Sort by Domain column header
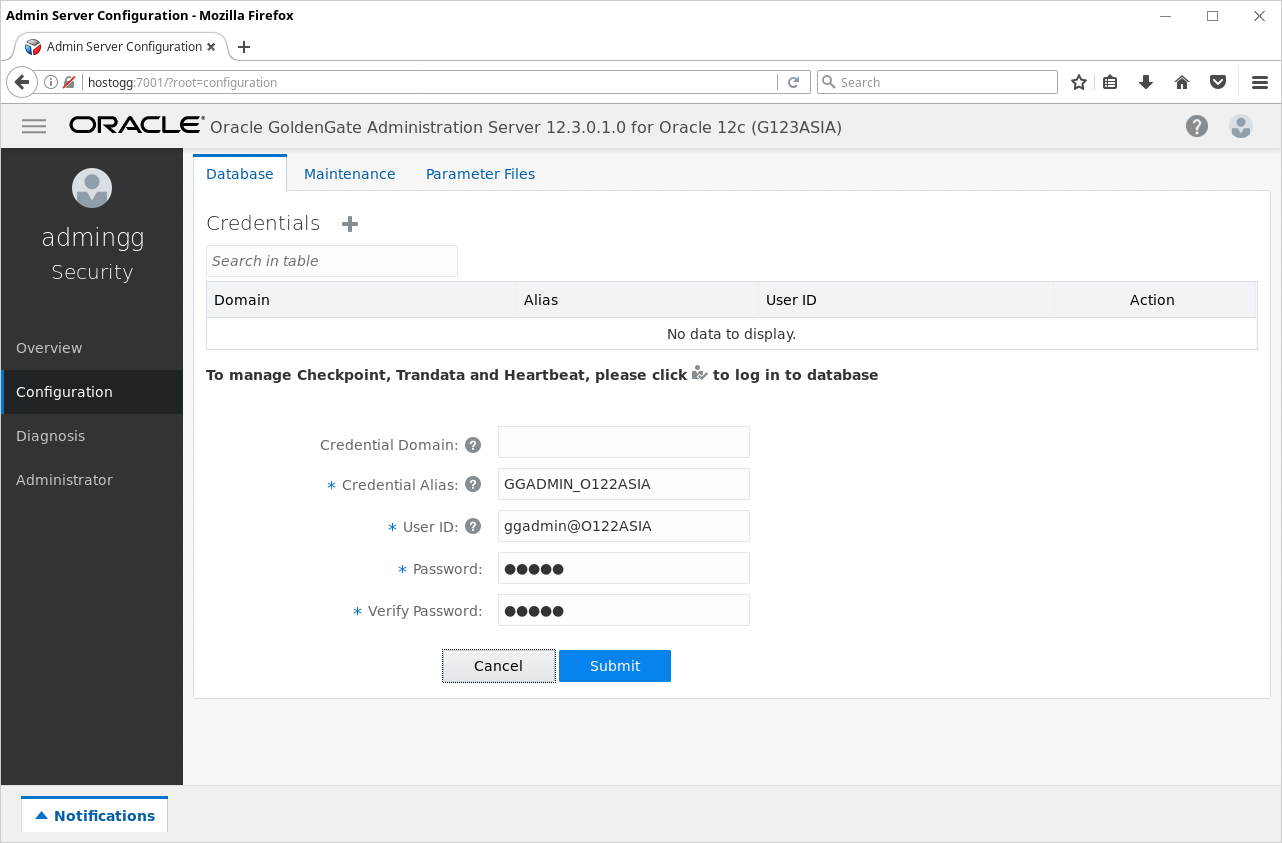This screenshot has height=843, width=1282. 361,300
